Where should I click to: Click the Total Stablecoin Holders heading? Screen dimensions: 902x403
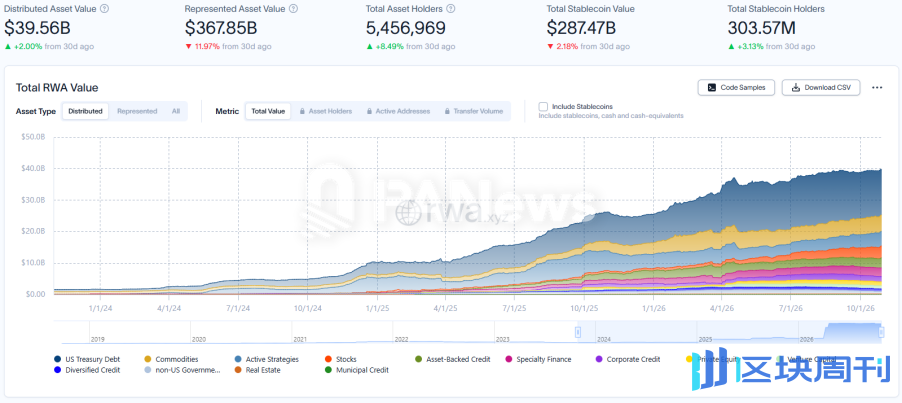click(776, 9)
